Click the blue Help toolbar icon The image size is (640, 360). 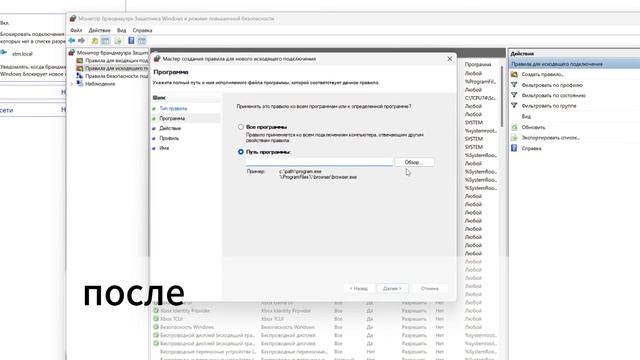131,40
